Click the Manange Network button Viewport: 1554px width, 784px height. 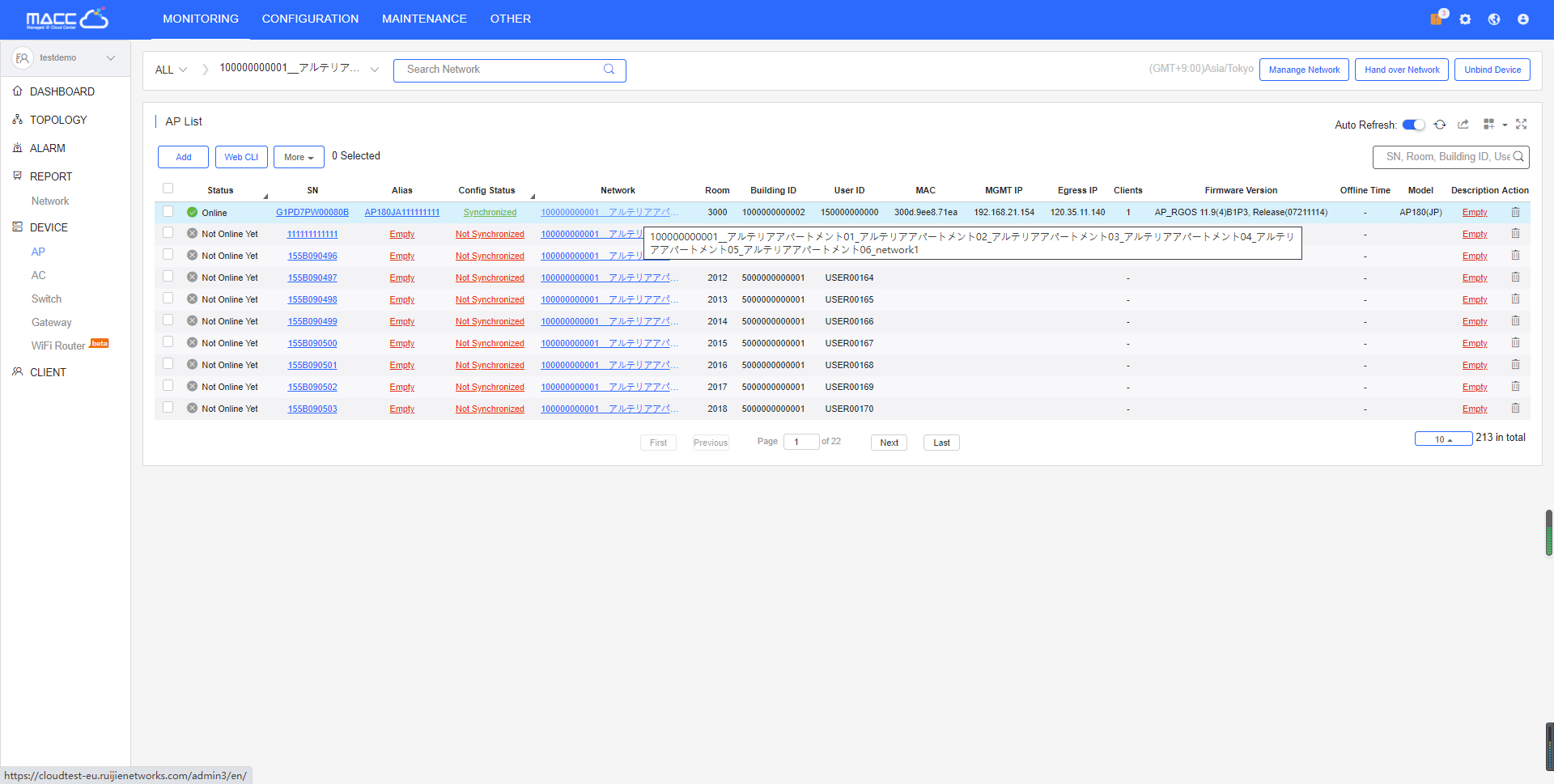[1304, 70]
